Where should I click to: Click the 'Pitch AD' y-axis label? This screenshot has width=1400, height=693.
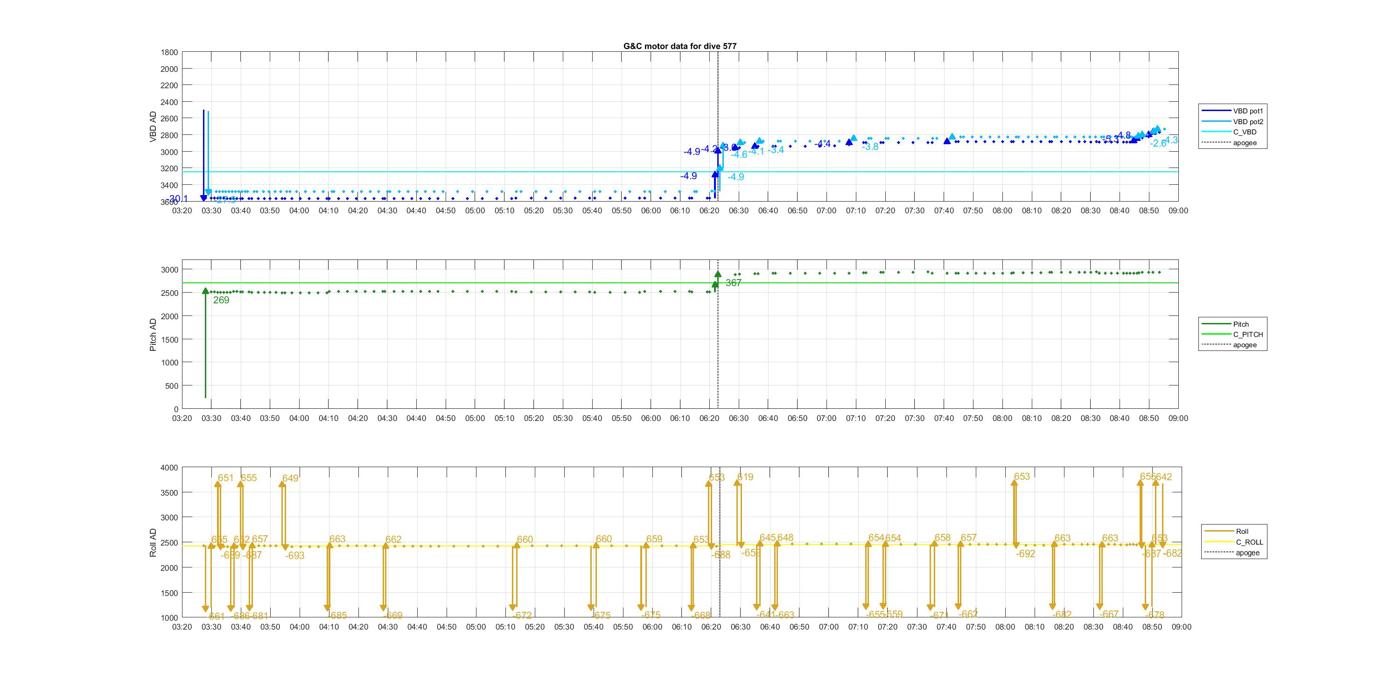[154, 335]
